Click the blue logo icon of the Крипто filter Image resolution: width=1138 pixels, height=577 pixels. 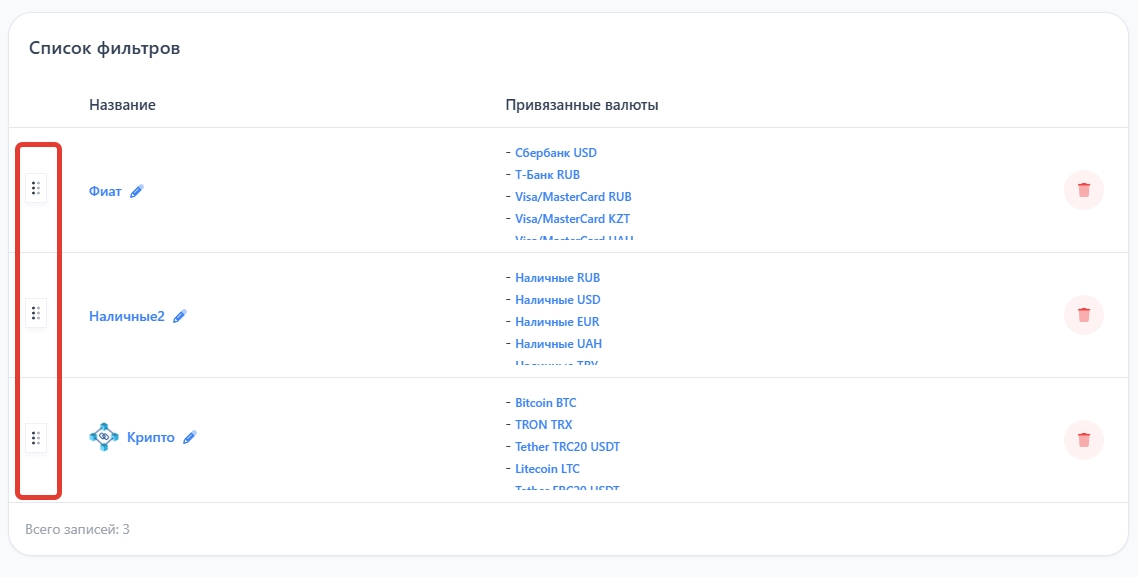tap(104, 437)
